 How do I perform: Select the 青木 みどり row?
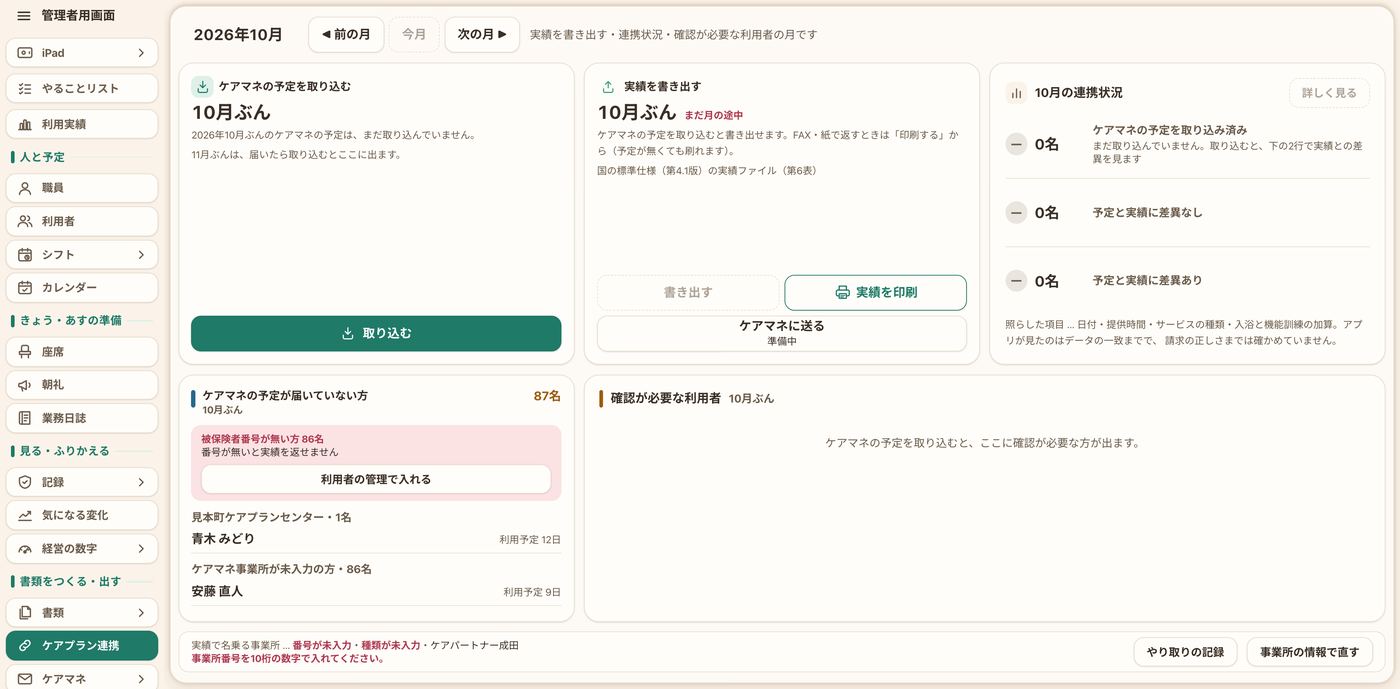pos(376,539)
